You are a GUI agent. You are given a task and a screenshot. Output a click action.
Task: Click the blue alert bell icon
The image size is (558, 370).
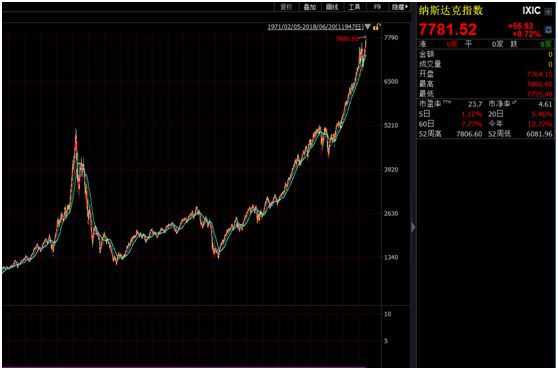point(548,30)
